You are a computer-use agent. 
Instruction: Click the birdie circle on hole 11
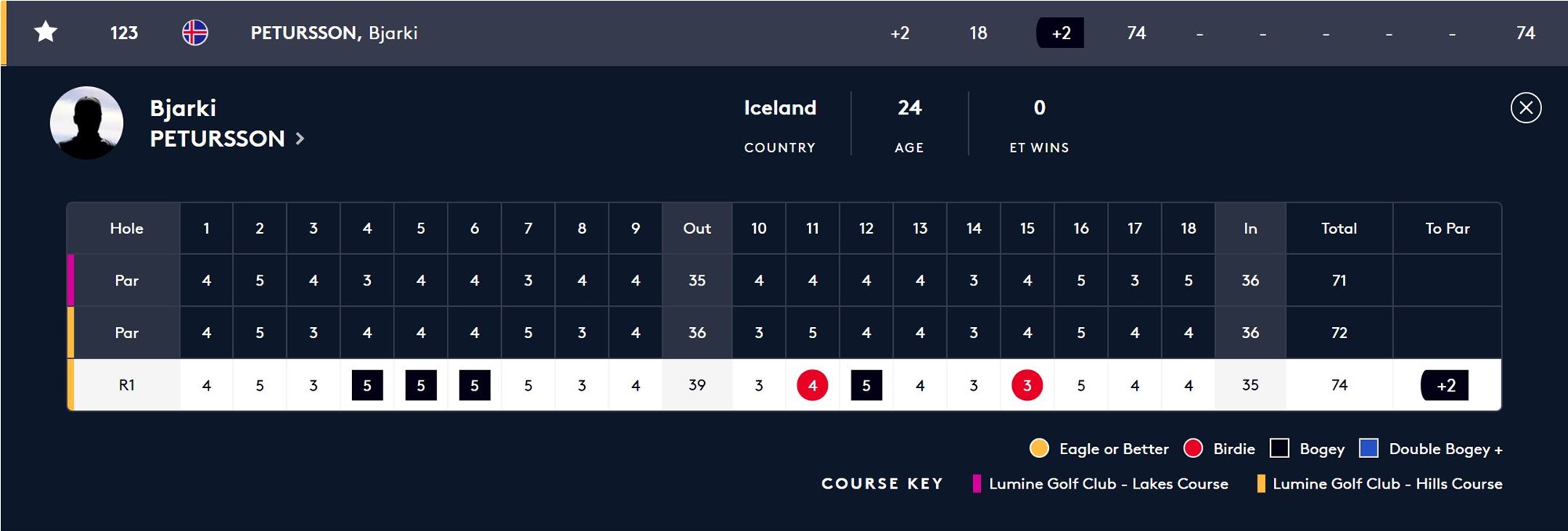pos(812,385)
